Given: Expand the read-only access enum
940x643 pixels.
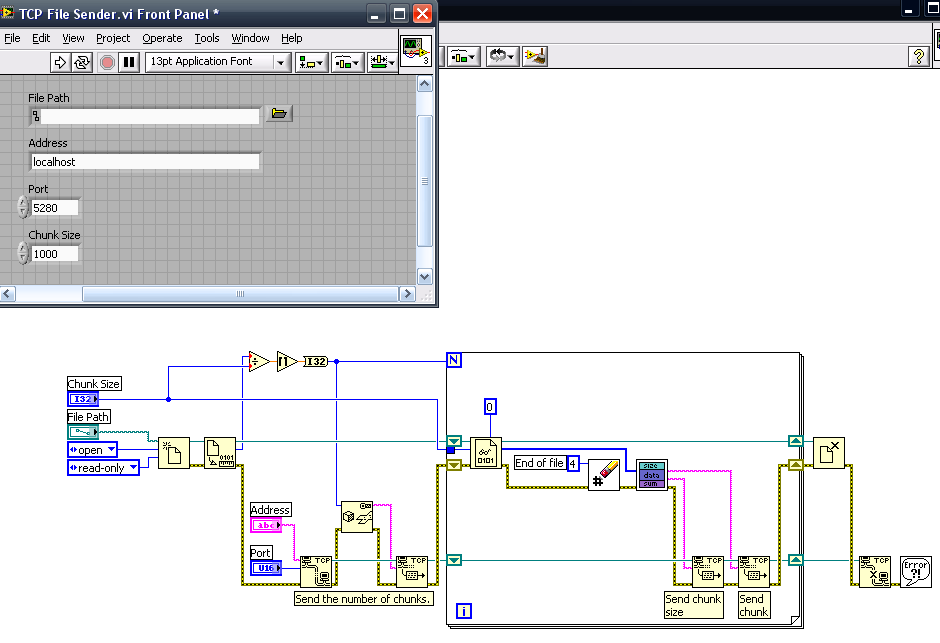Looking at the screenshot, I should (x=133, y=467).
